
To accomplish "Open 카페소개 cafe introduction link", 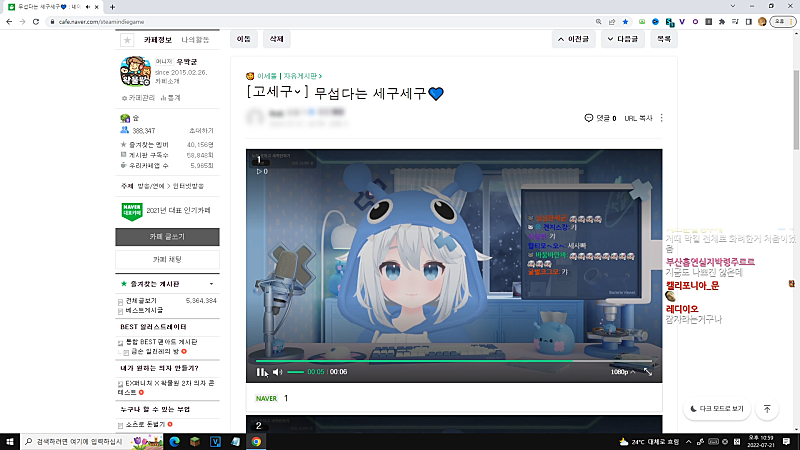I will pos(167,81).
